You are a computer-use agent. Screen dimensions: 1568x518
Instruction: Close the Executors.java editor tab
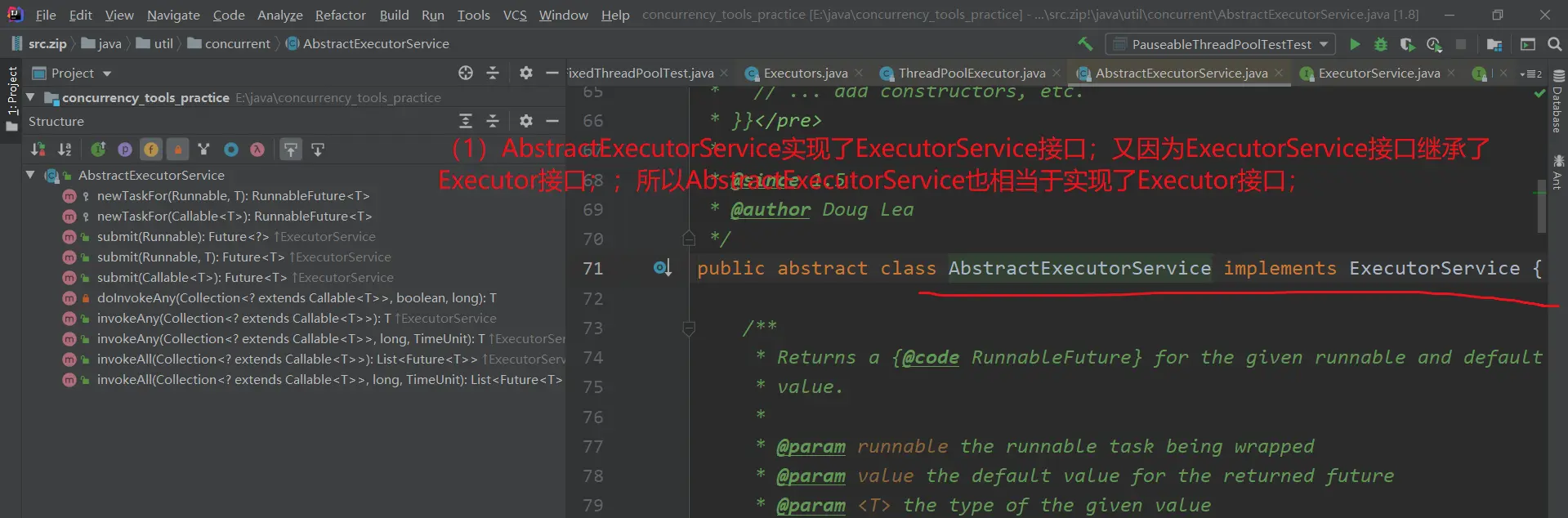click(x=861, y=74)
